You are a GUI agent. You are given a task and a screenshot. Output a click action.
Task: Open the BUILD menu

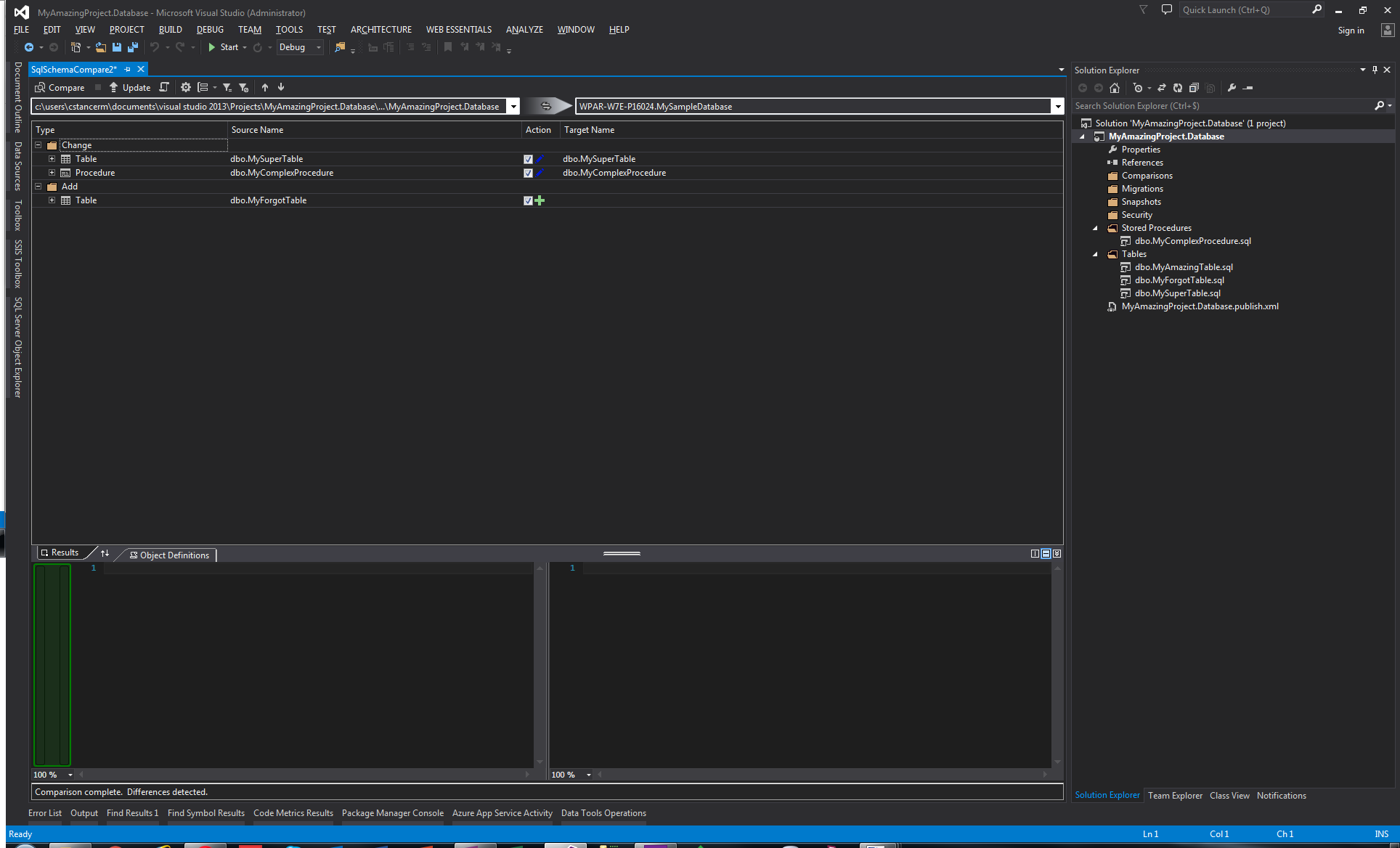pos(170,30)
